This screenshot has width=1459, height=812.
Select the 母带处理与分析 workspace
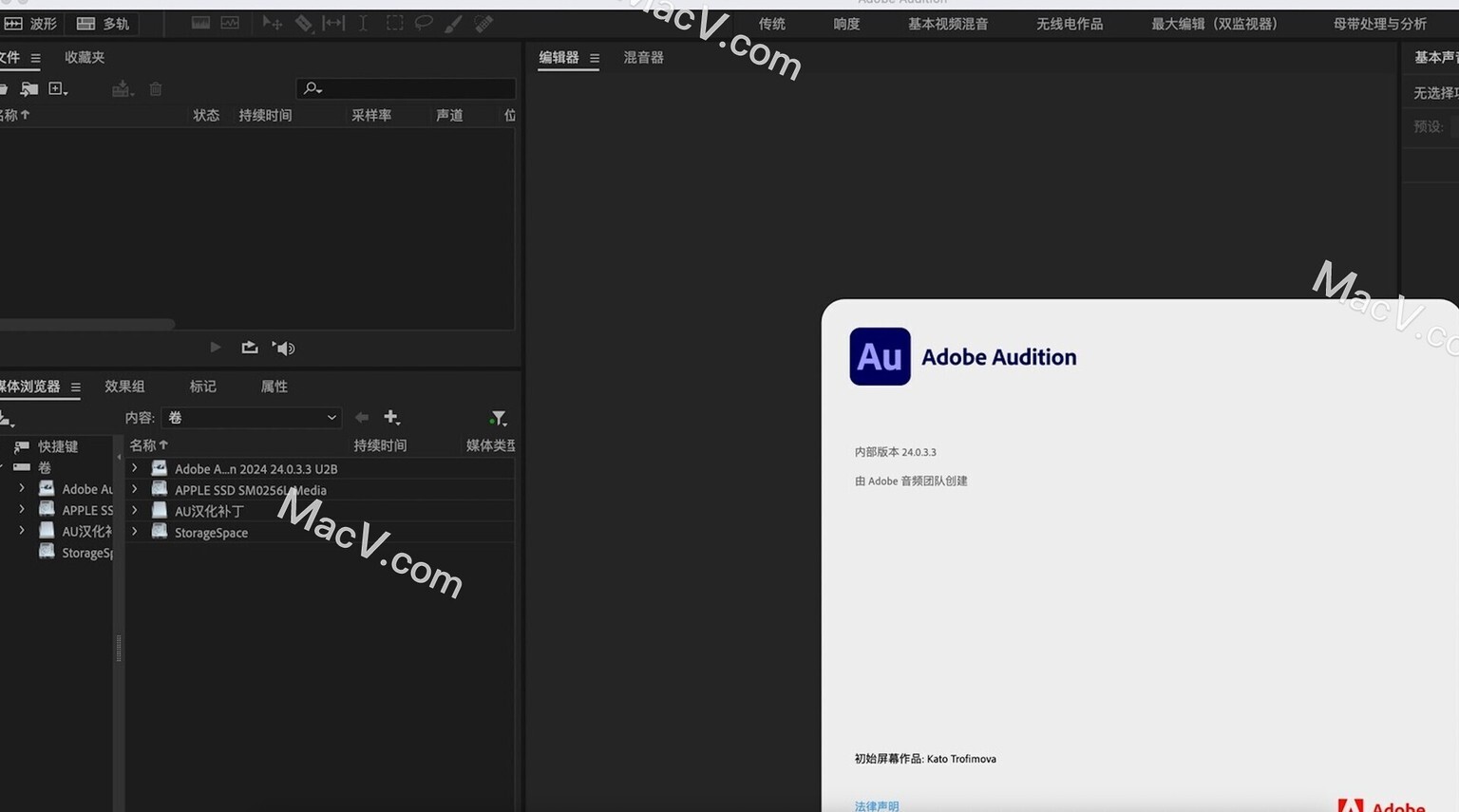pos(1380,24)
